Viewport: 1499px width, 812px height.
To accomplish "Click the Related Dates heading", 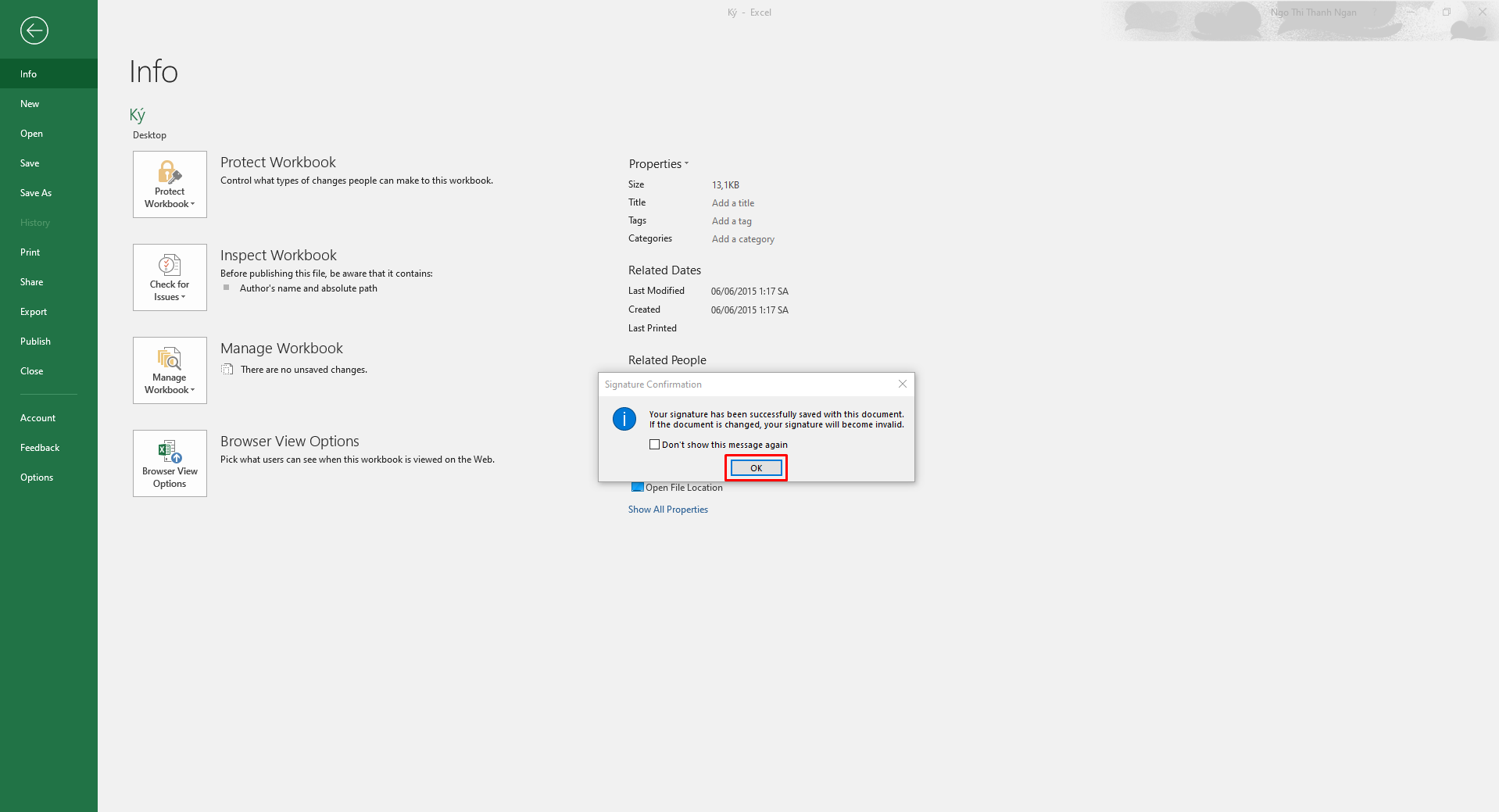I will pos(665,270).
